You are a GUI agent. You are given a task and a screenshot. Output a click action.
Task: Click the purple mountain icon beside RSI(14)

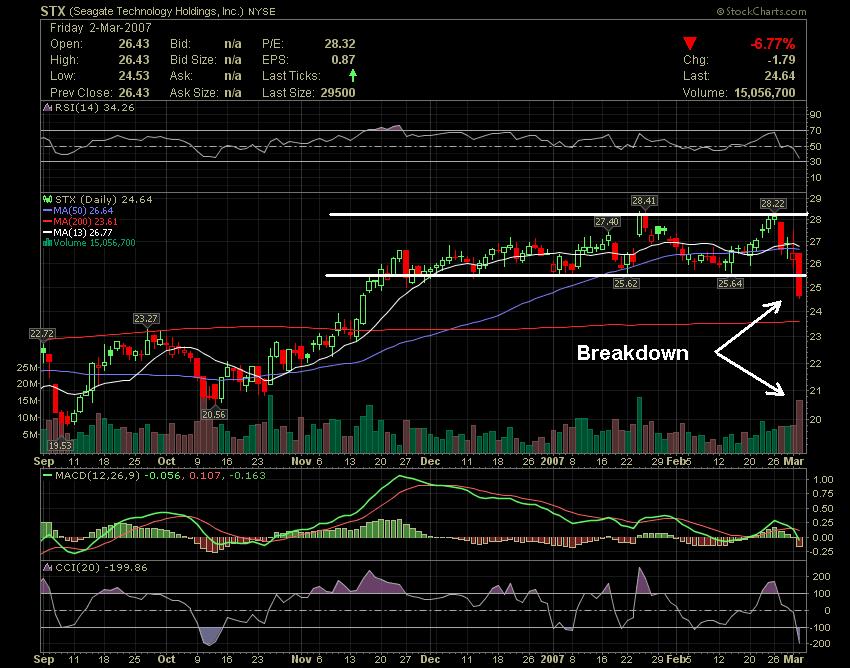pyautogui.click(x=48, y=108)
